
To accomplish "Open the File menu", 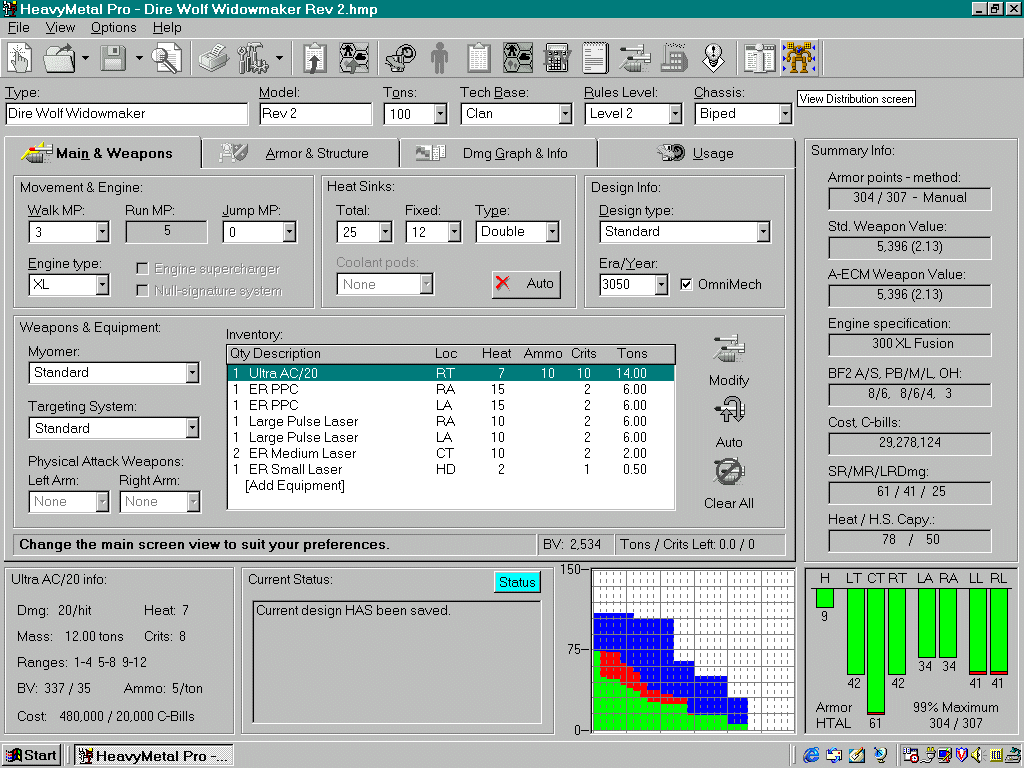I will point(18,27).
